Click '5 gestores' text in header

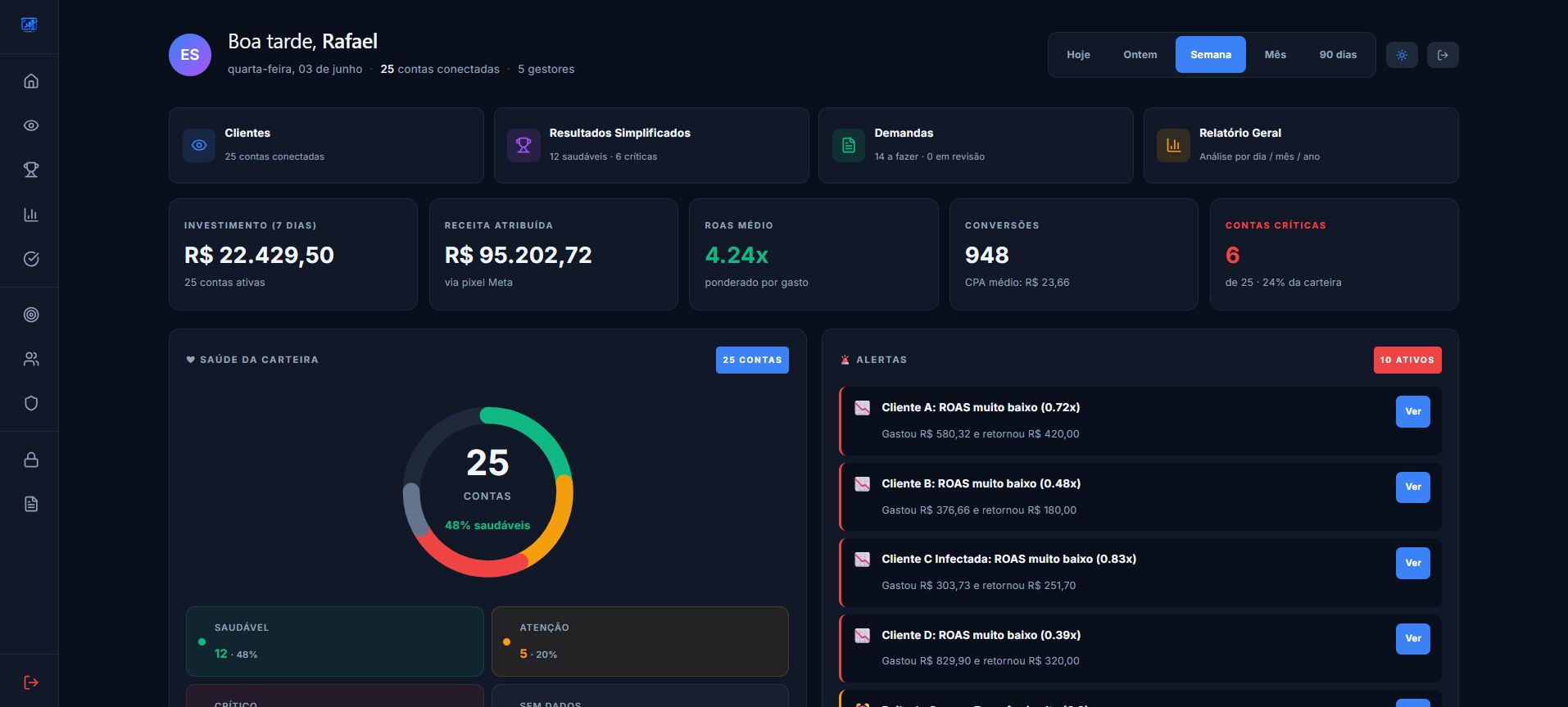[x=546, y=69]
